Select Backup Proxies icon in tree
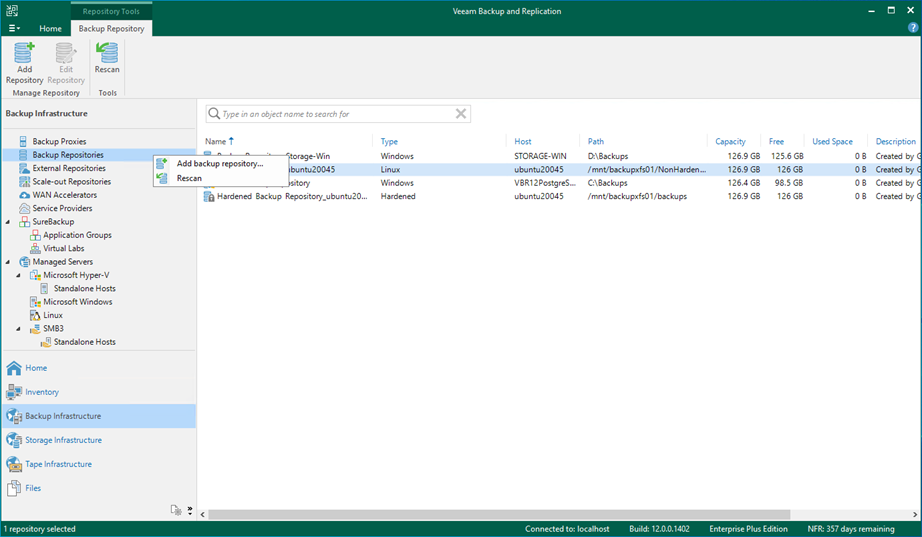Image resolution: width=922 pixels, height=537 pixels. pos(24,141)
